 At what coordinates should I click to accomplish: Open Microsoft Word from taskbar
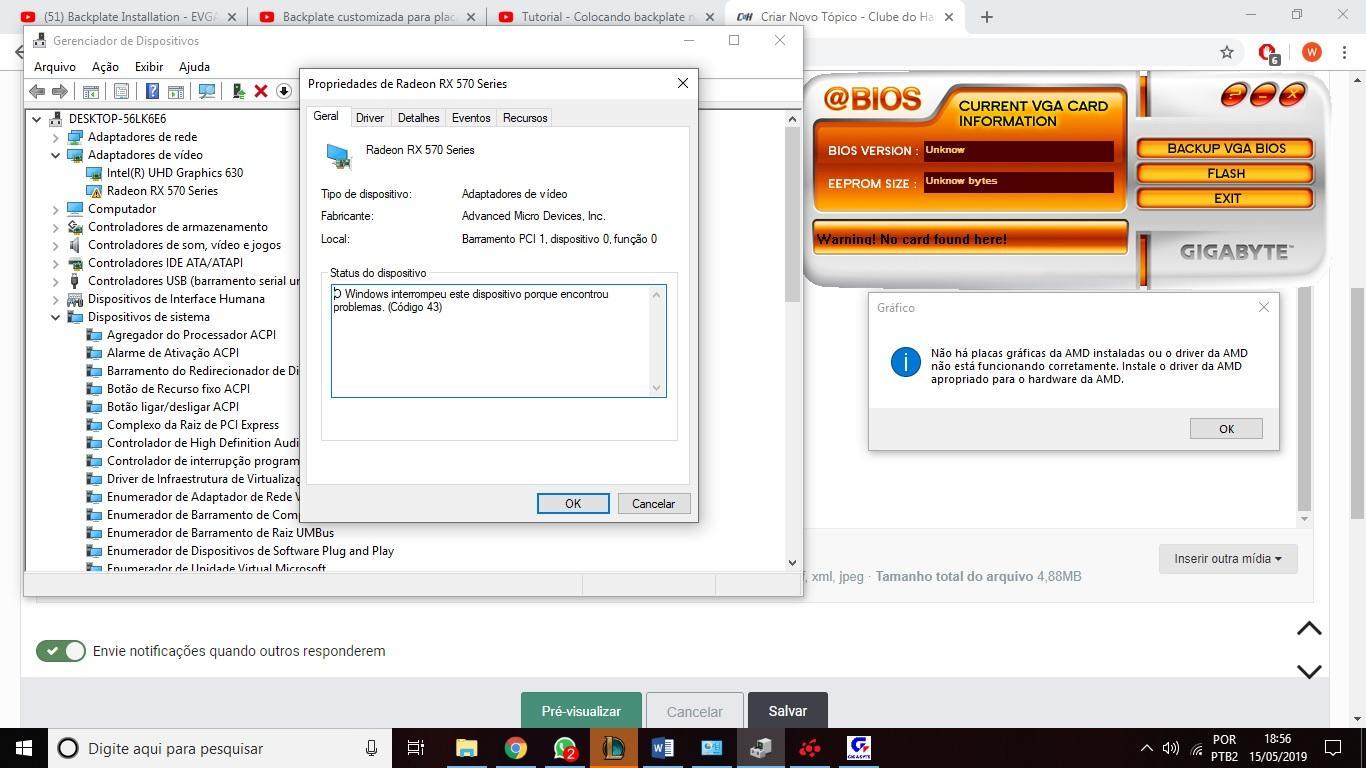click(x=663, y=748)
